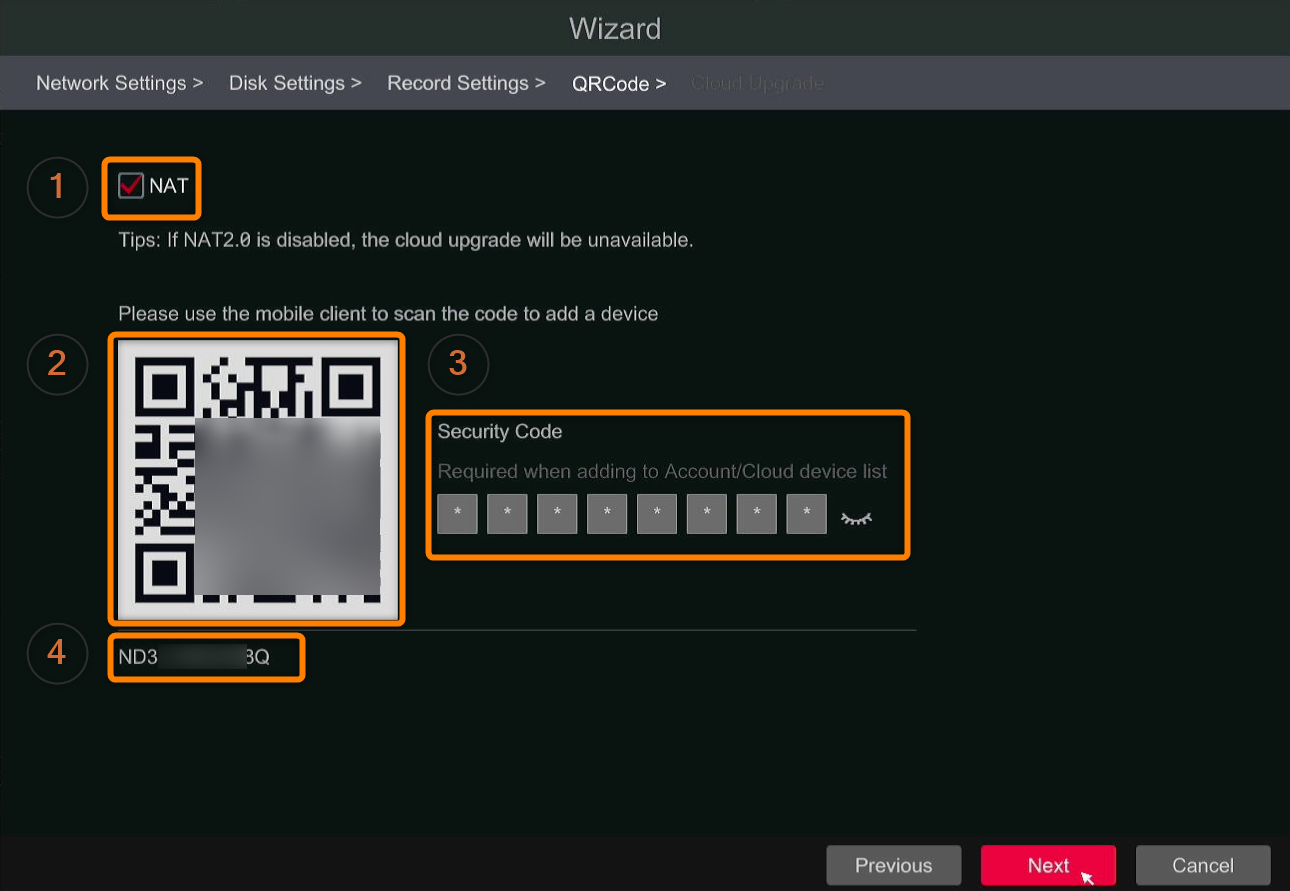Select the greyed-out Cloud Upgrade step
The width and height of the screenshot is (1290, 891).
pyautogui.click(x=757, y=83)
